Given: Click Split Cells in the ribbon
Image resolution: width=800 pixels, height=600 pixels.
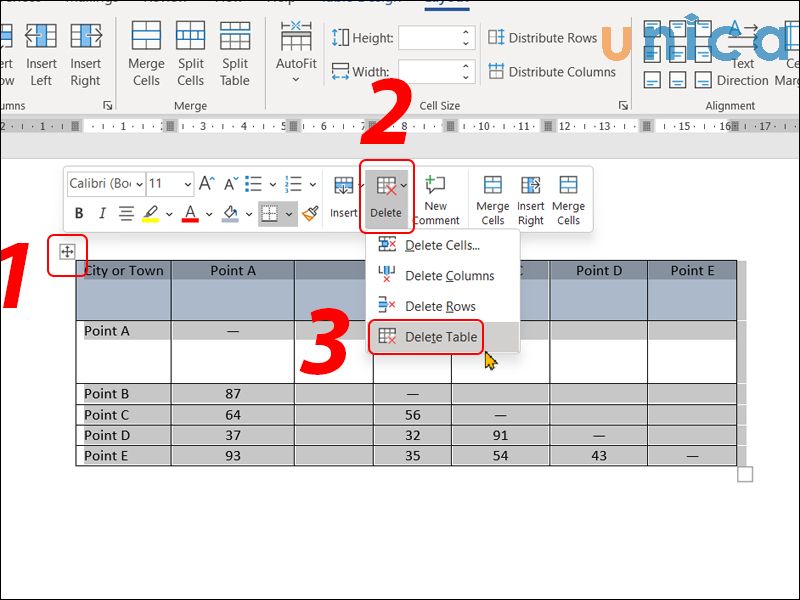Looking at the screenshot, I should click(190, 54).
